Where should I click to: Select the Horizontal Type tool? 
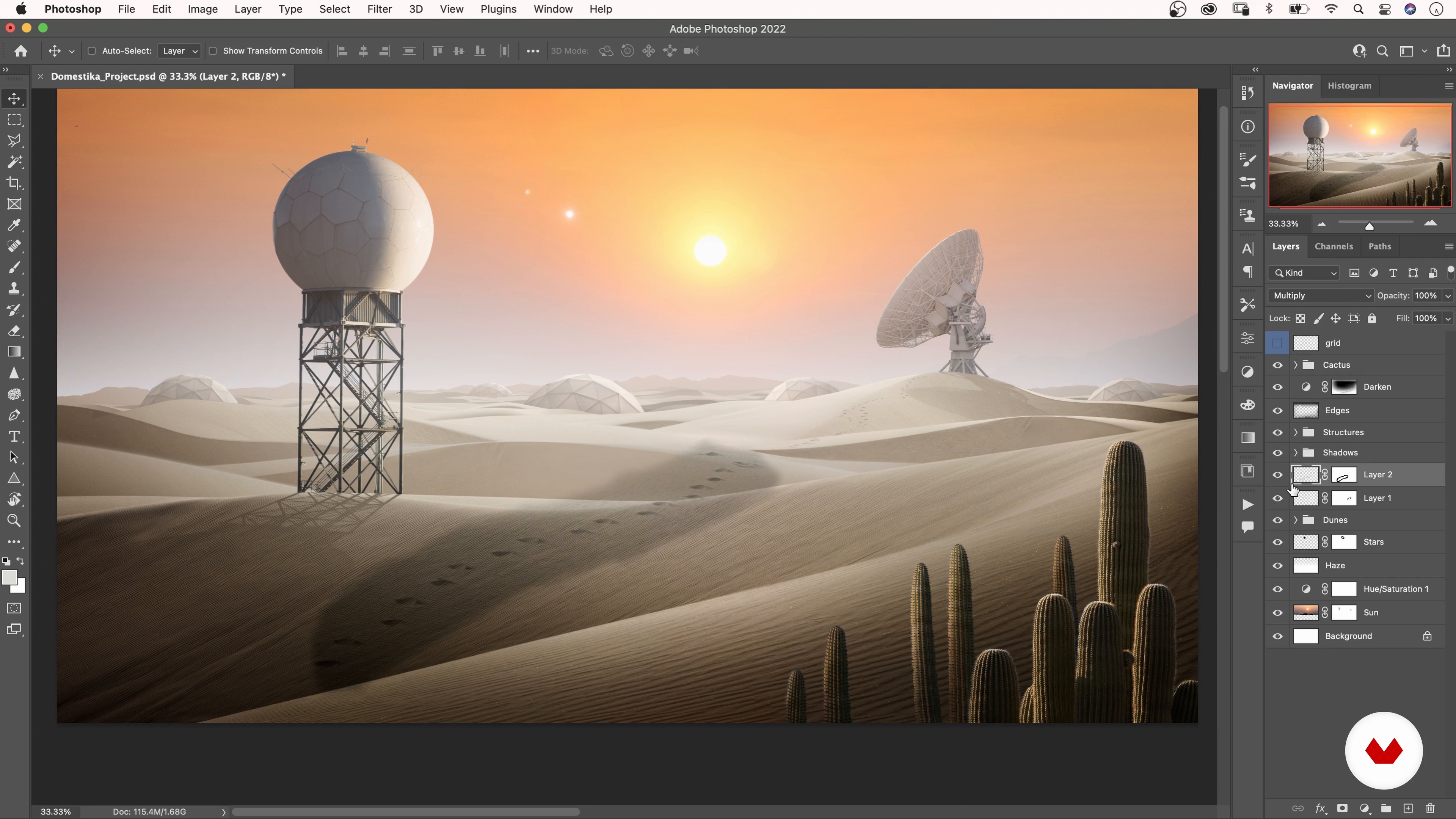click(x=14, y=436)
